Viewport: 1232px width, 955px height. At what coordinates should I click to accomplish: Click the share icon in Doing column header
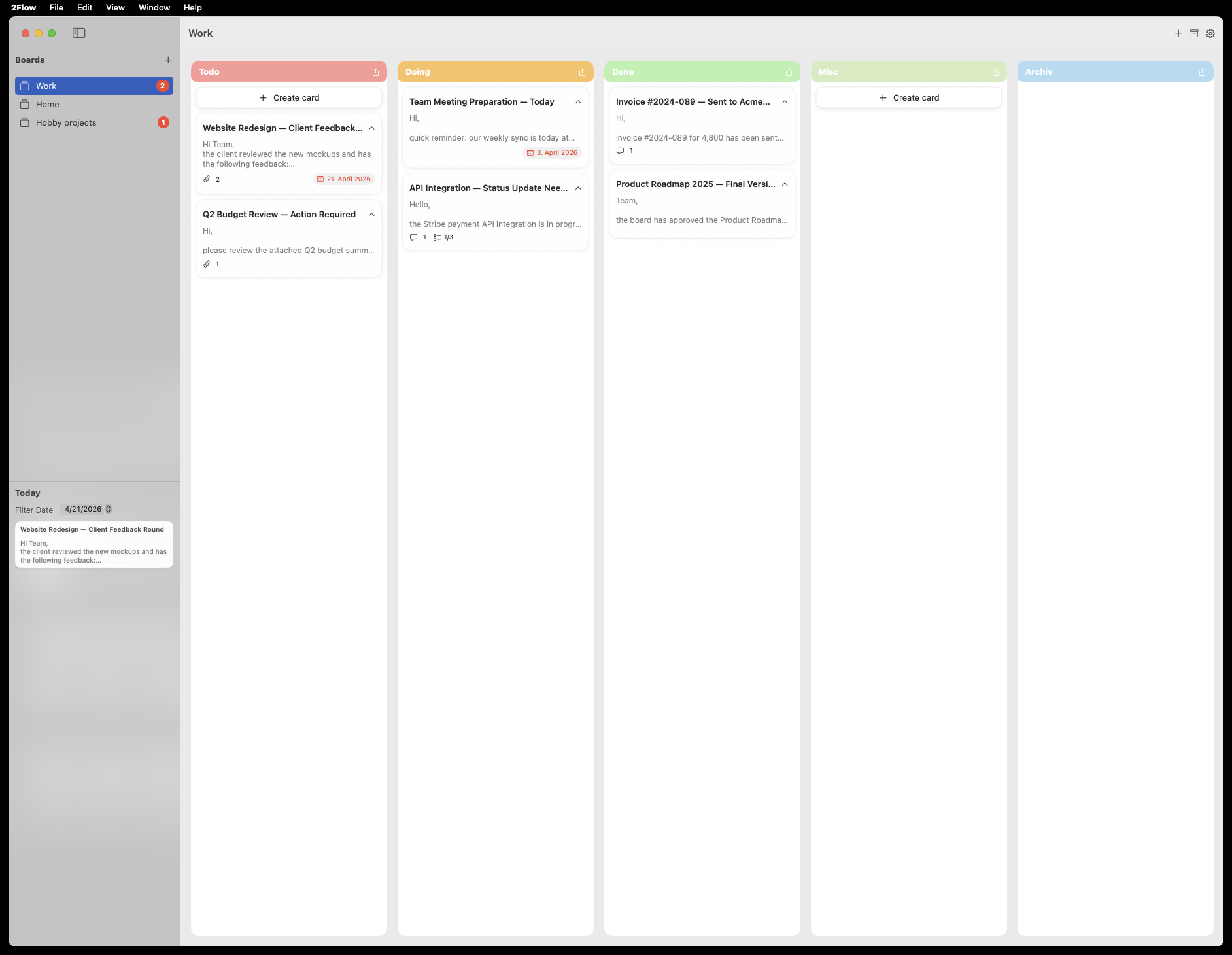[582, 72]
